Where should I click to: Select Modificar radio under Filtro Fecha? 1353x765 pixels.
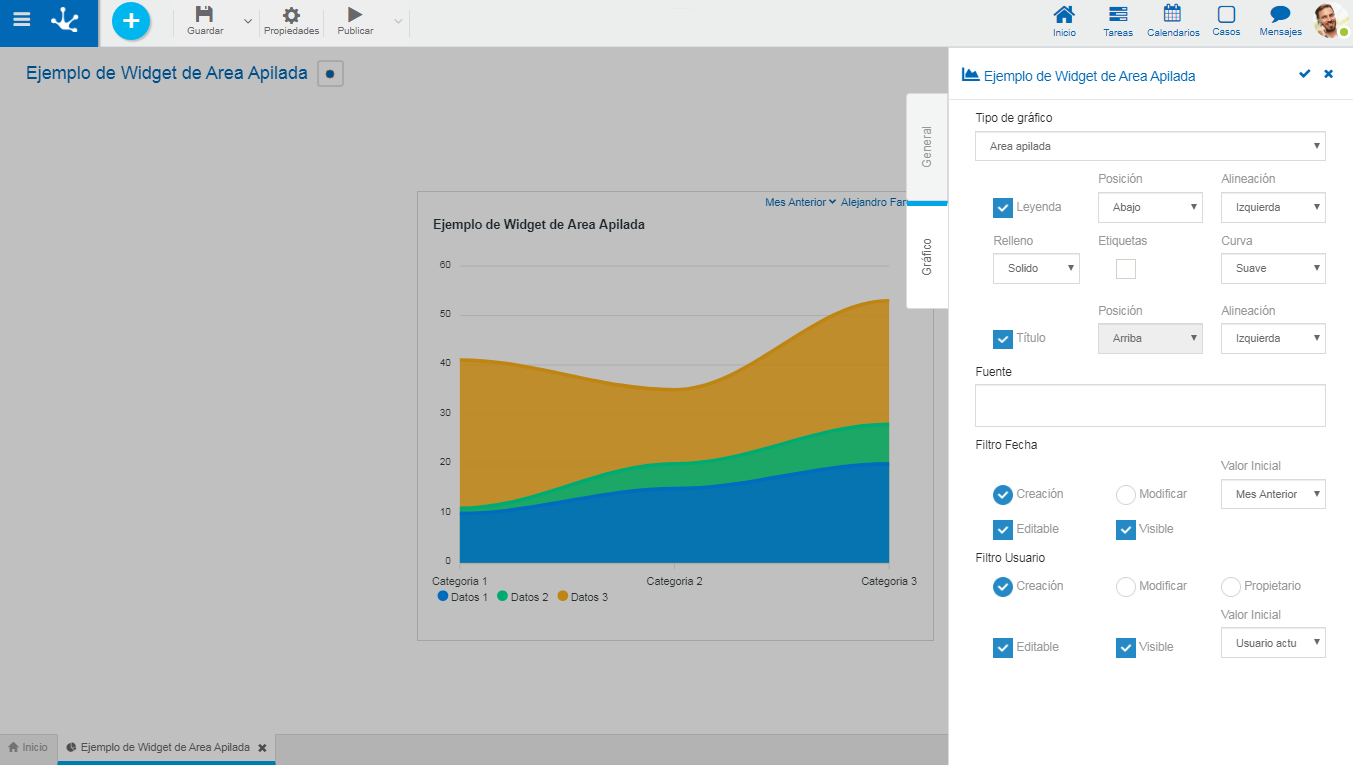1126,494
